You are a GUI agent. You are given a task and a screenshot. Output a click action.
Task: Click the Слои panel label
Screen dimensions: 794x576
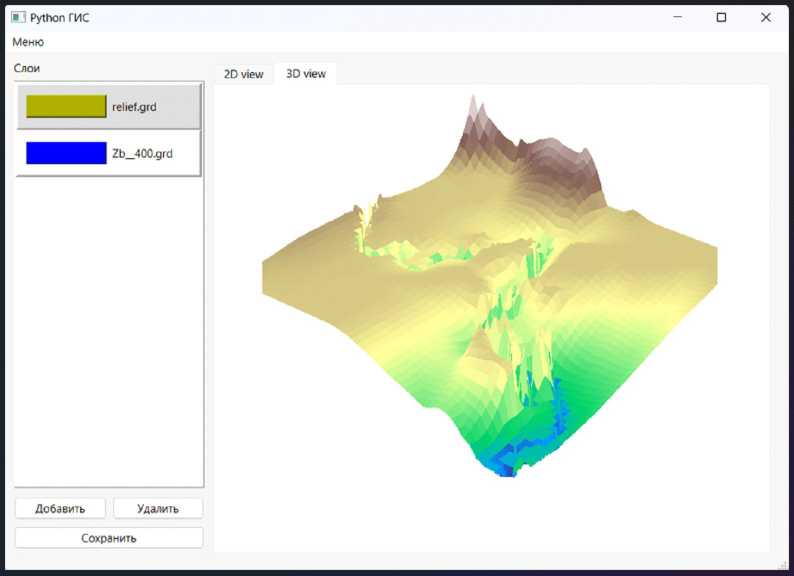[x=27, y=68]
